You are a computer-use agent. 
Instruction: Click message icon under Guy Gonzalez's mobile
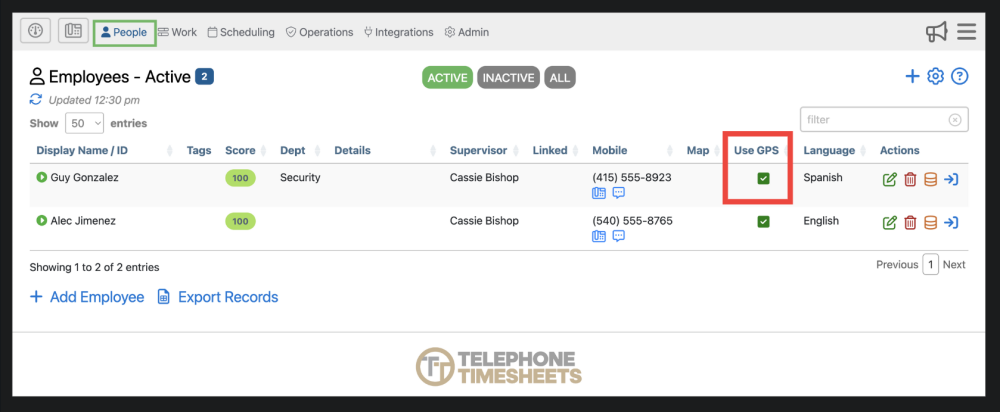coord(618,193)
